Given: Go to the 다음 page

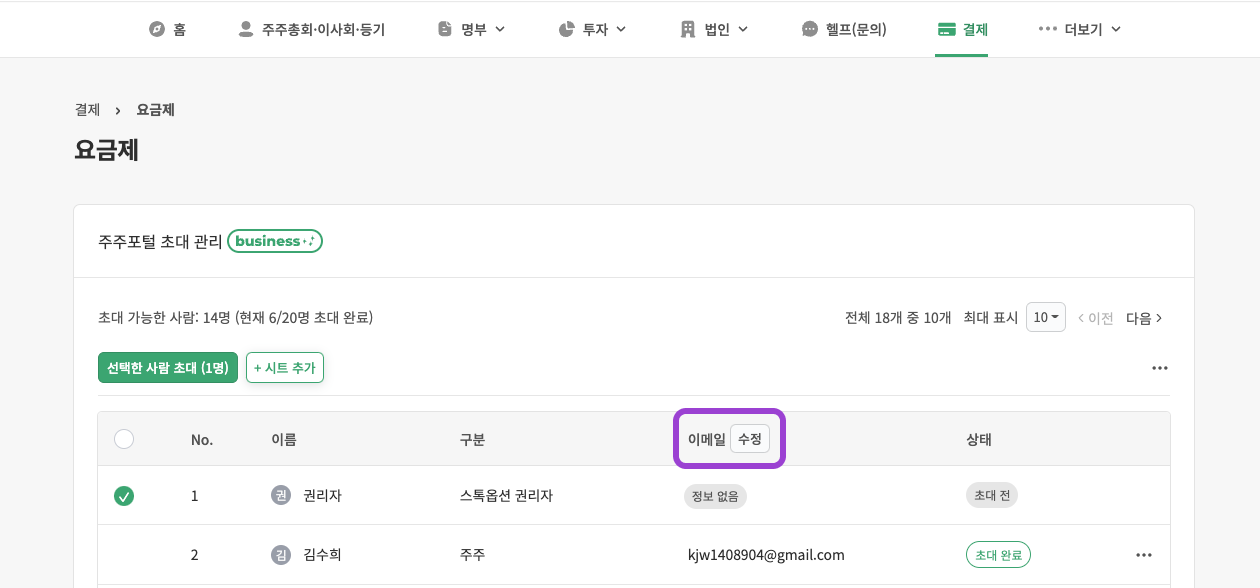Looking at the screenshot, I should [1144, 318].
